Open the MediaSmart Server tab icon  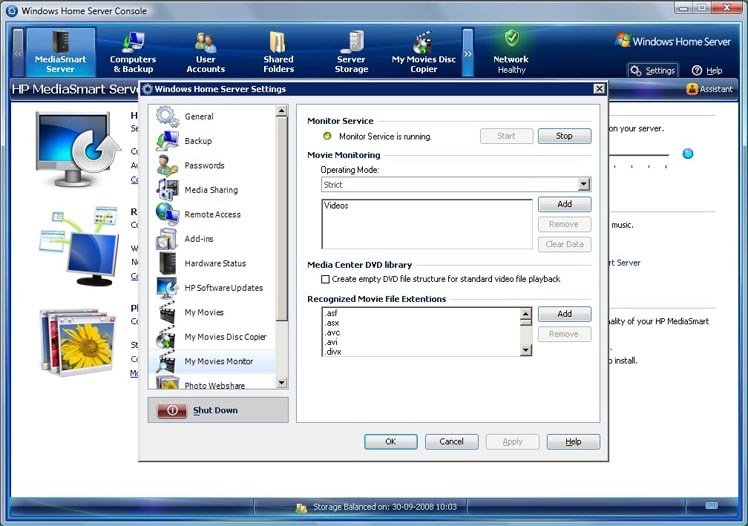[x=61, y=41]
